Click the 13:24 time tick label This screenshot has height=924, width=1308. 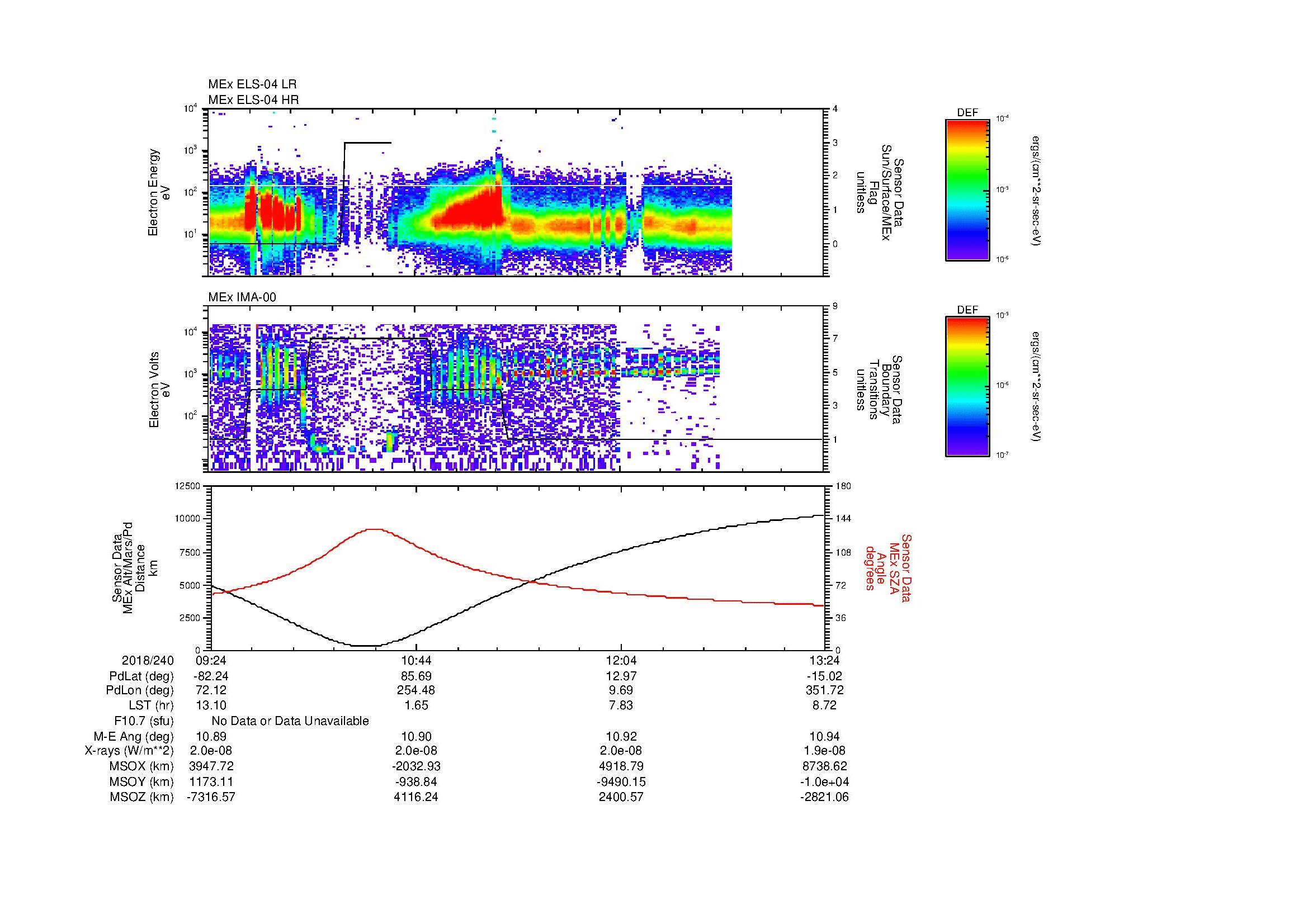[x=824, y=660]
